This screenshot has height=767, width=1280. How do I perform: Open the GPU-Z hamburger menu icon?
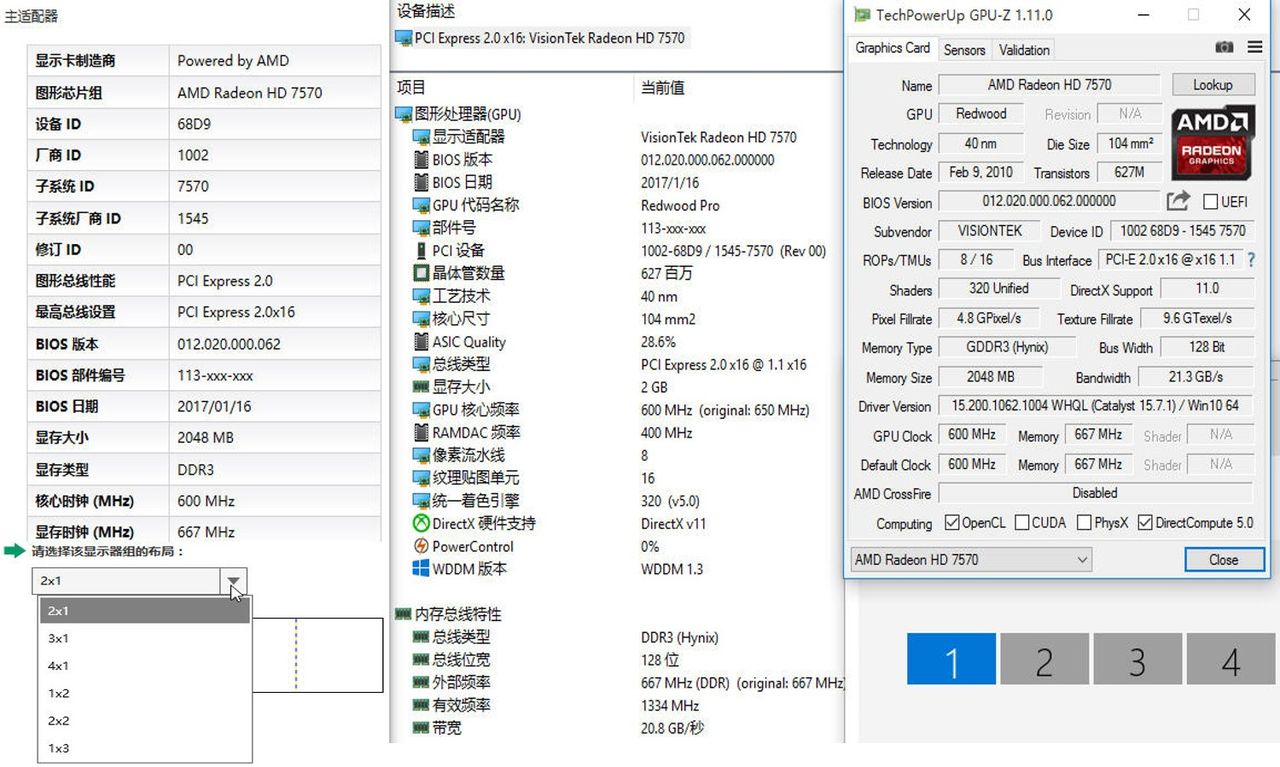point(1254,47)
